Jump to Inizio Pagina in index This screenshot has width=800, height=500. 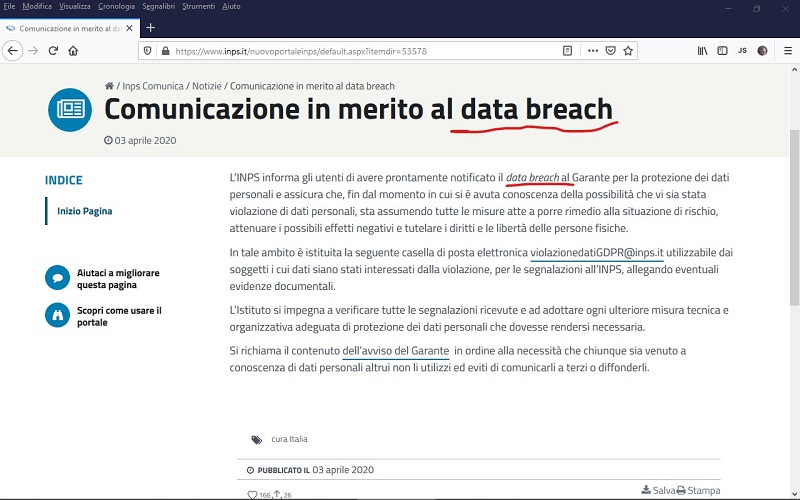[x=85, y=211]
